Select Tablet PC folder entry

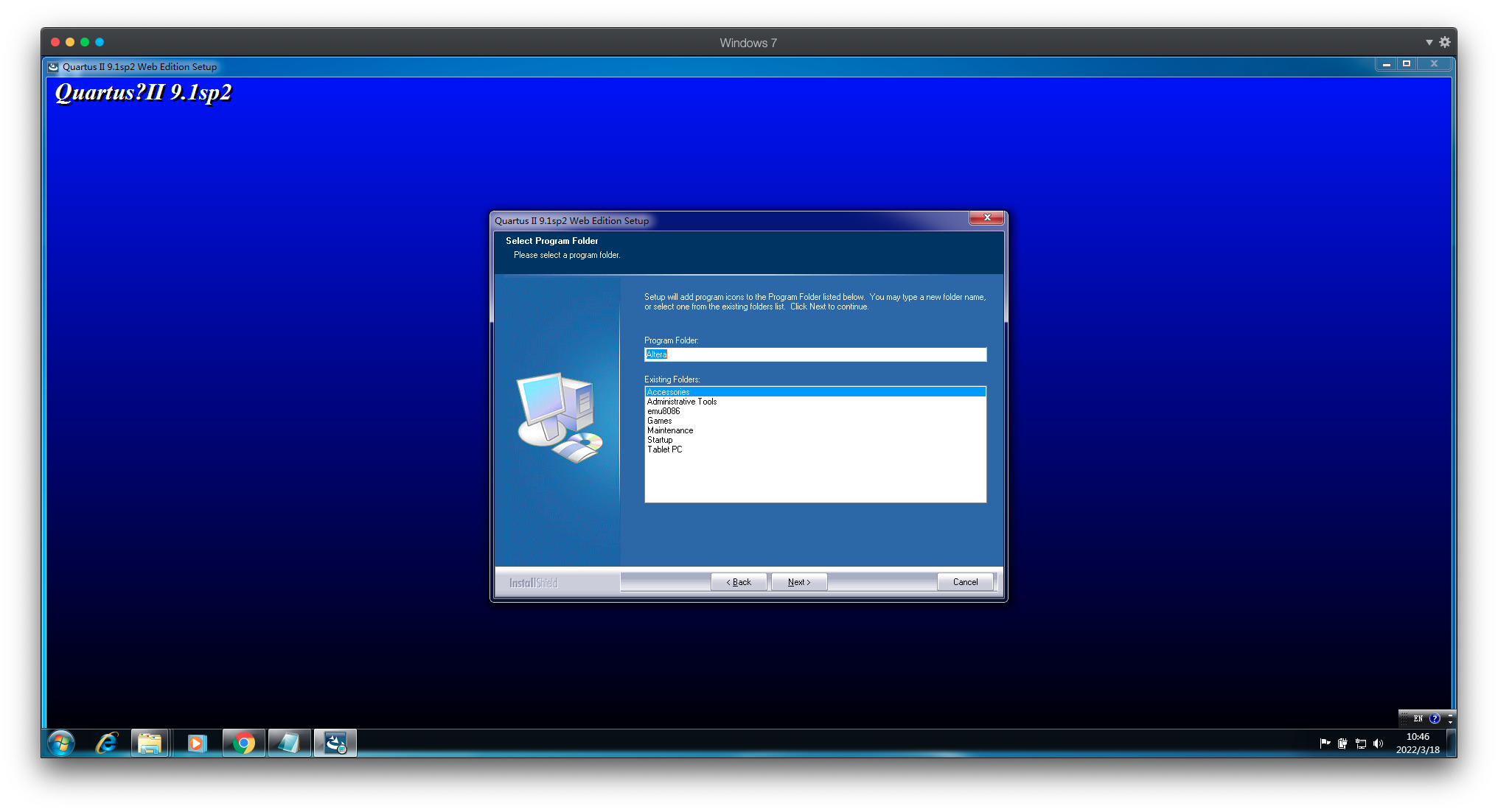click(x=815, y=449)
